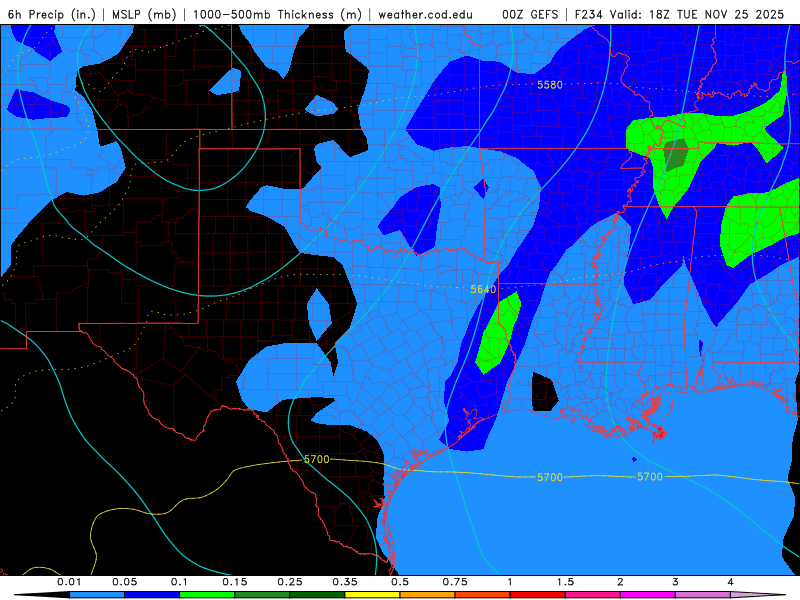Click the '0.05' legend value
The image size is (800, 600).
click(x=124, y=582)
